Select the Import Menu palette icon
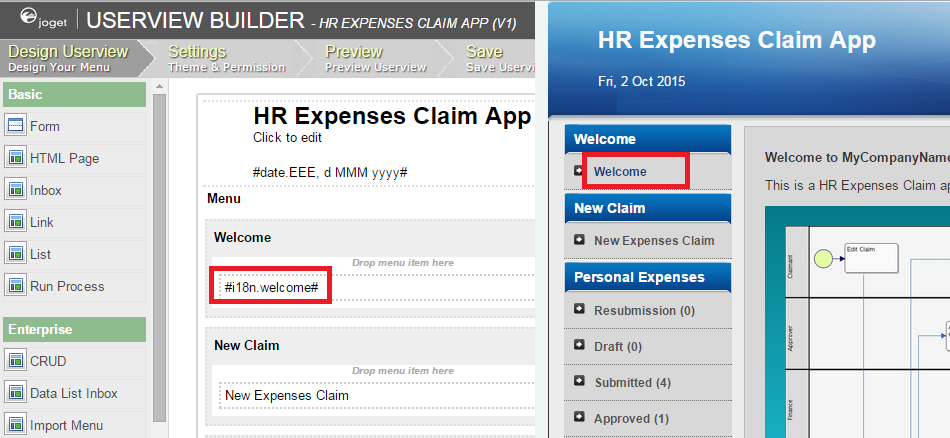This screenshot has width=950, height=438. (x=15, y=425)
